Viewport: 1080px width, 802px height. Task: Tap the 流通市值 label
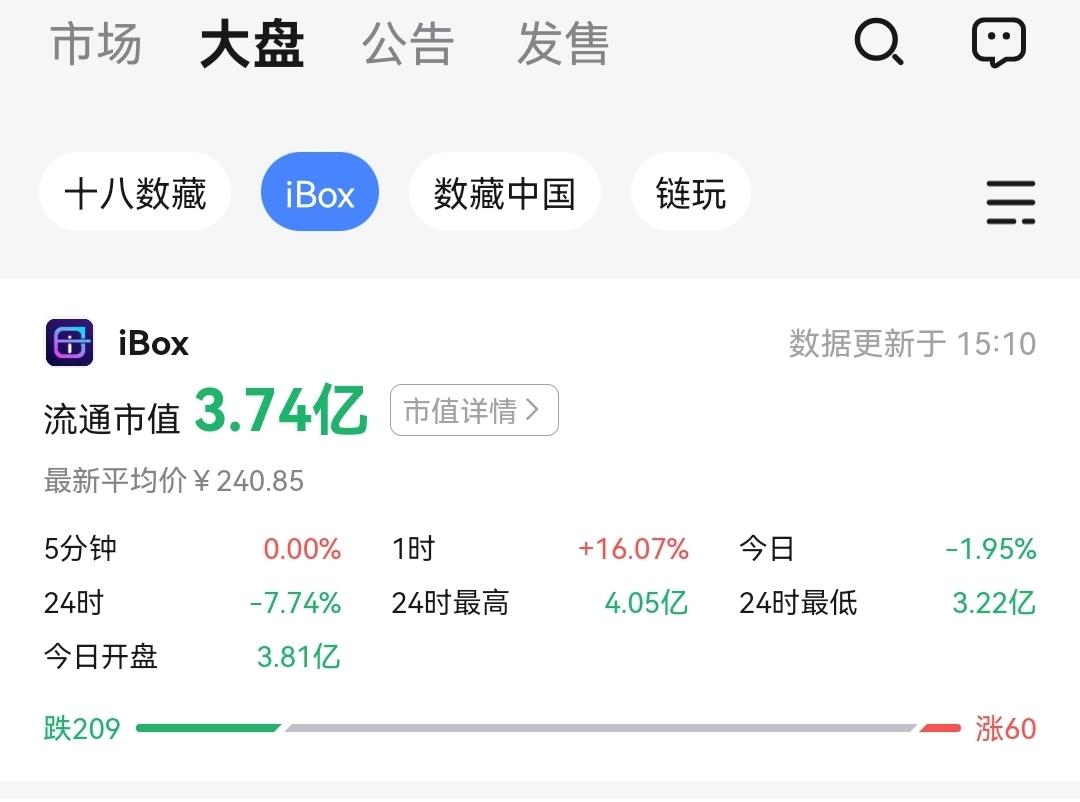coord(112,419)
